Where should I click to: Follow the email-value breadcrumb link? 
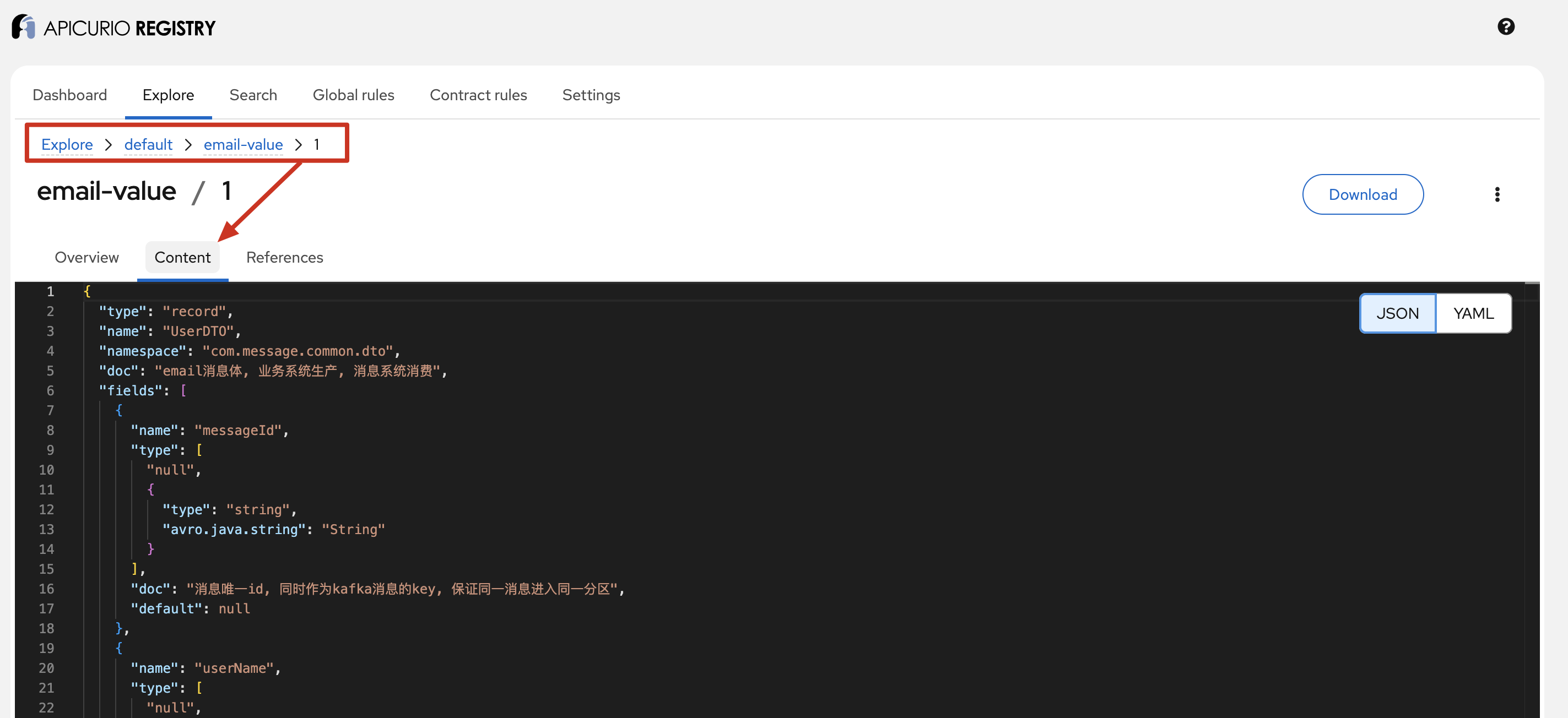(x=243, y=144)
